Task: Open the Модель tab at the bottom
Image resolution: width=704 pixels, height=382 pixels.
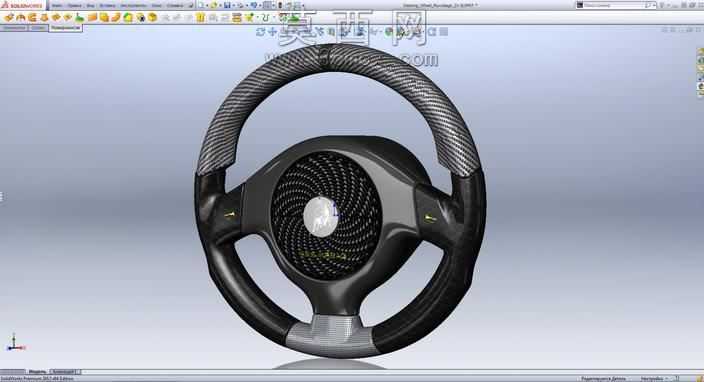Action: click(x=37, y=372)
